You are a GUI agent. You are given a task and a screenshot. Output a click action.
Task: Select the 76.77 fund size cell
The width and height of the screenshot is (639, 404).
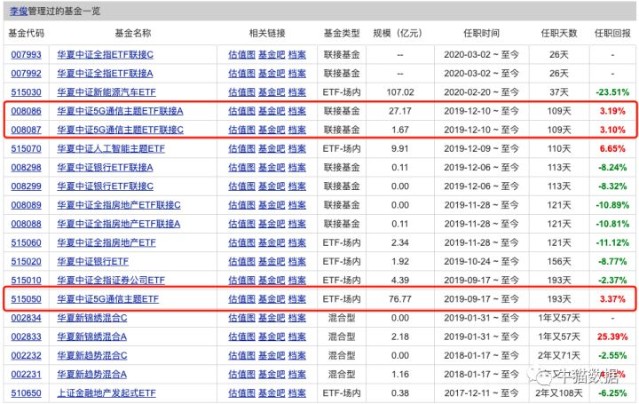pos(400,299)
